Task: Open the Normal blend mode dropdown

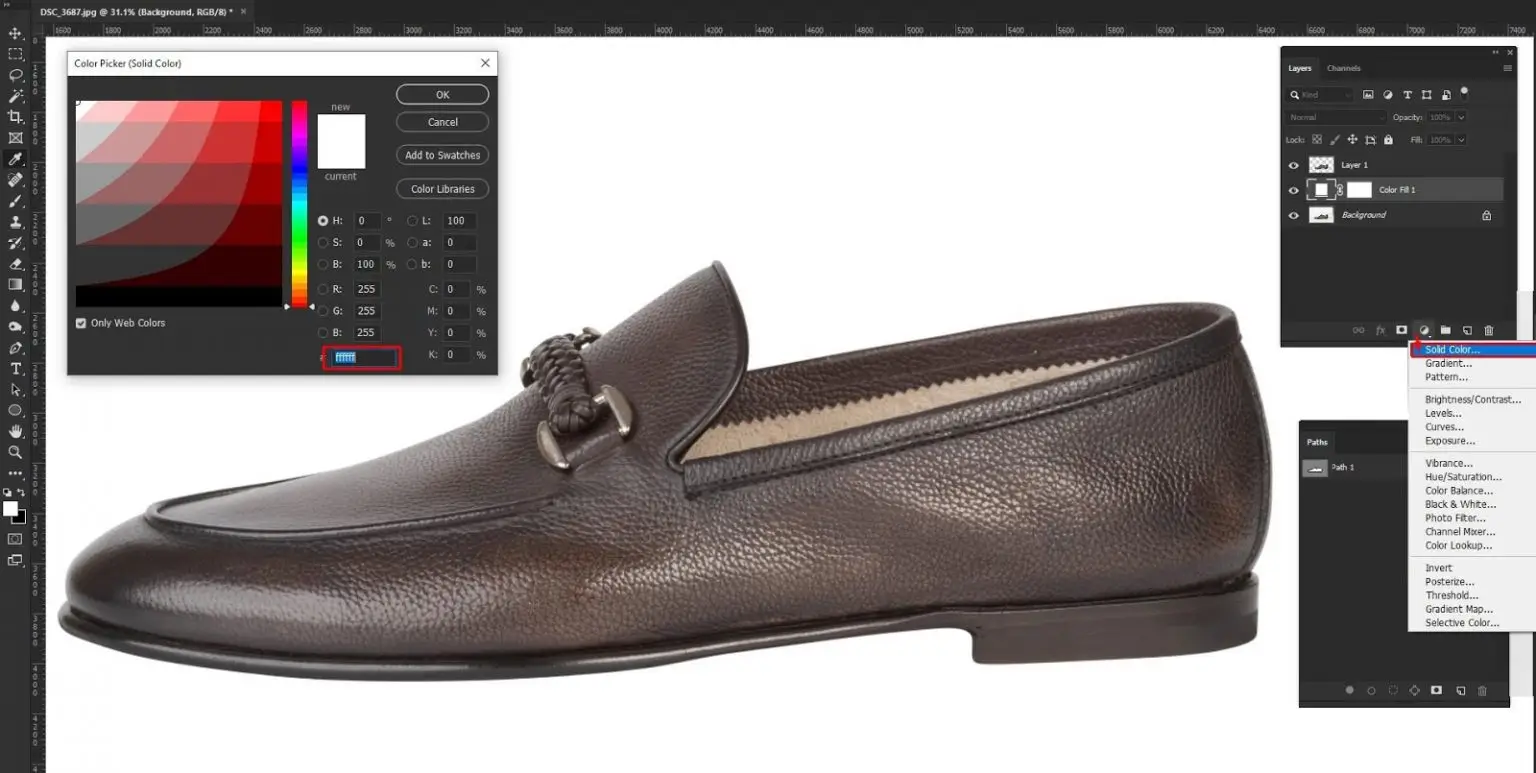Action: pos(1335,117)
